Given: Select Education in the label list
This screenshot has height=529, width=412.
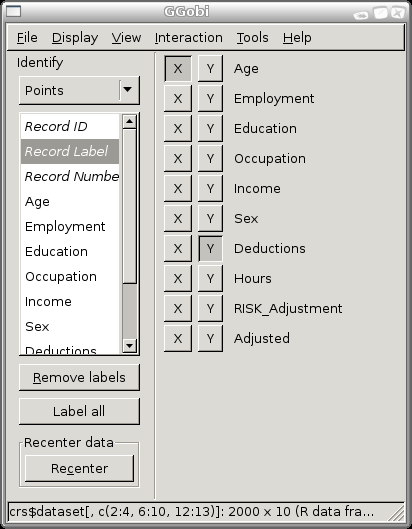Looking at the screenshot, I should [70, 251].
